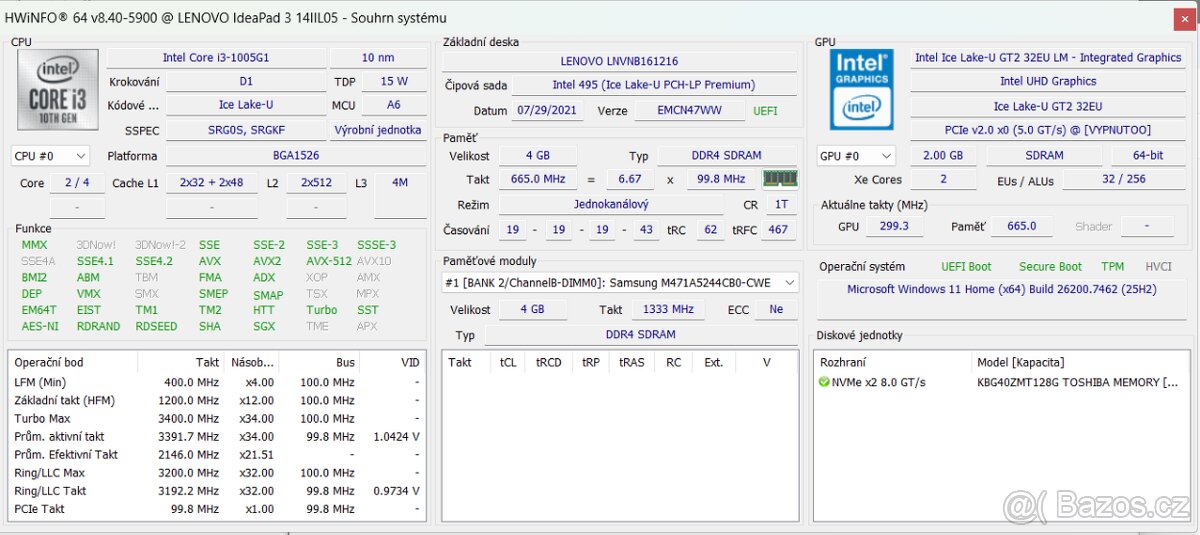Click the Microsoft Windows 11 Home field
This screenshot has height=535, width=1200.
click(x=1002, y=290)
